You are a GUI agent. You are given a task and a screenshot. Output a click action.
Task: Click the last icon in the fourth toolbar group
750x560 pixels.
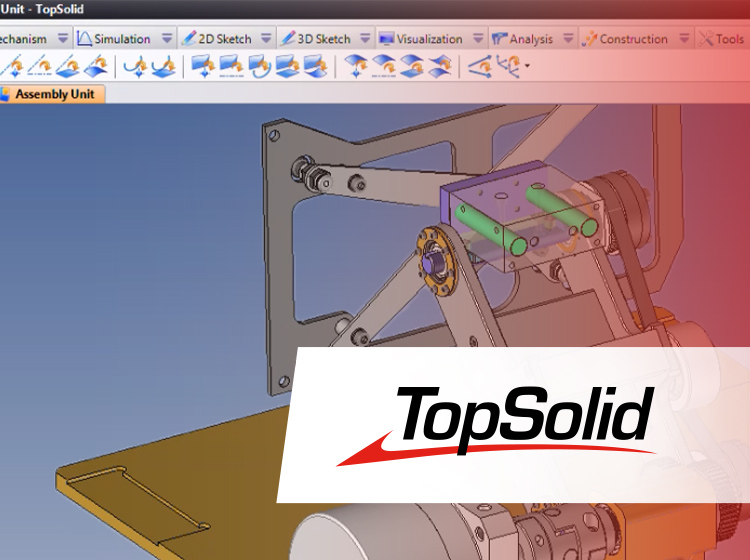(440, 67)
